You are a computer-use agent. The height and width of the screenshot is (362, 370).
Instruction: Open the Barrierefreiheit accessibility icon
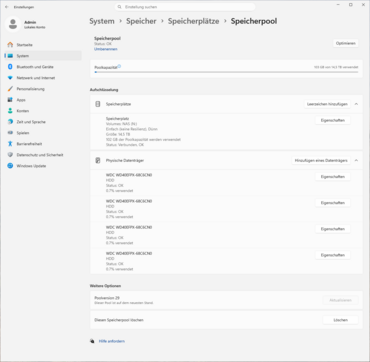10,144
